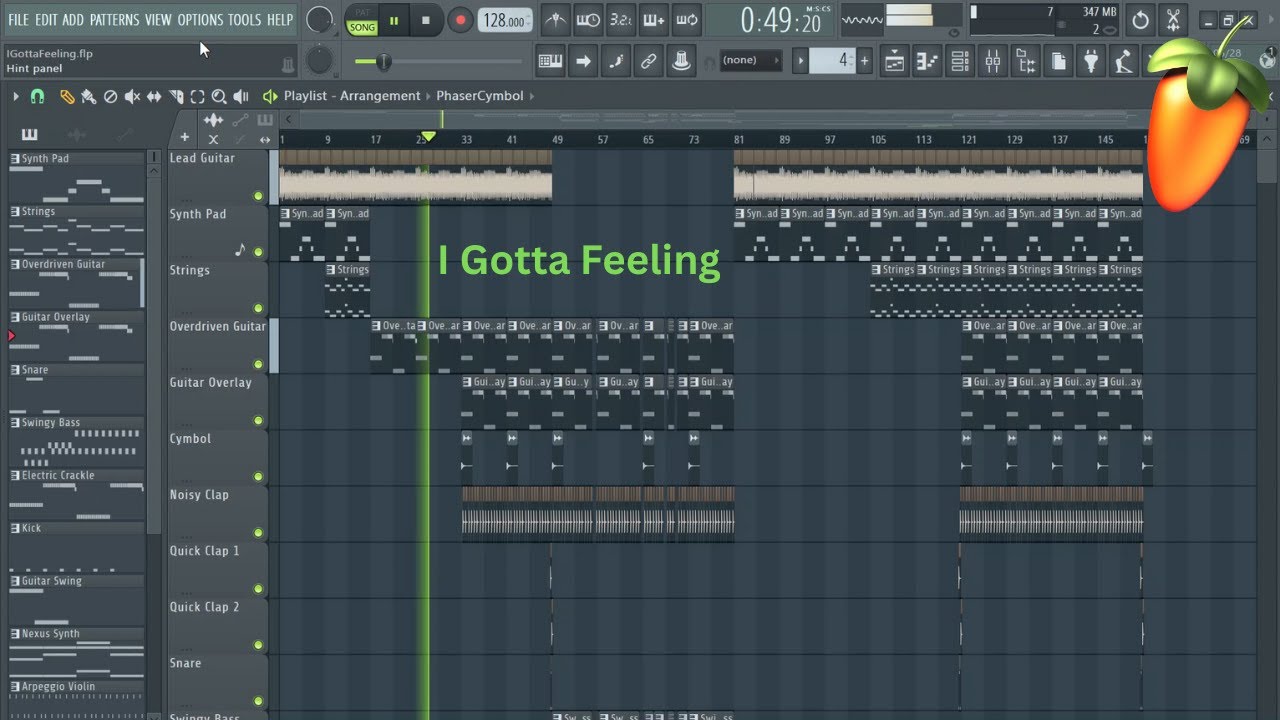Click the link to controller icon
This screenshot has width=1280, height=720.
coord(648,61)
